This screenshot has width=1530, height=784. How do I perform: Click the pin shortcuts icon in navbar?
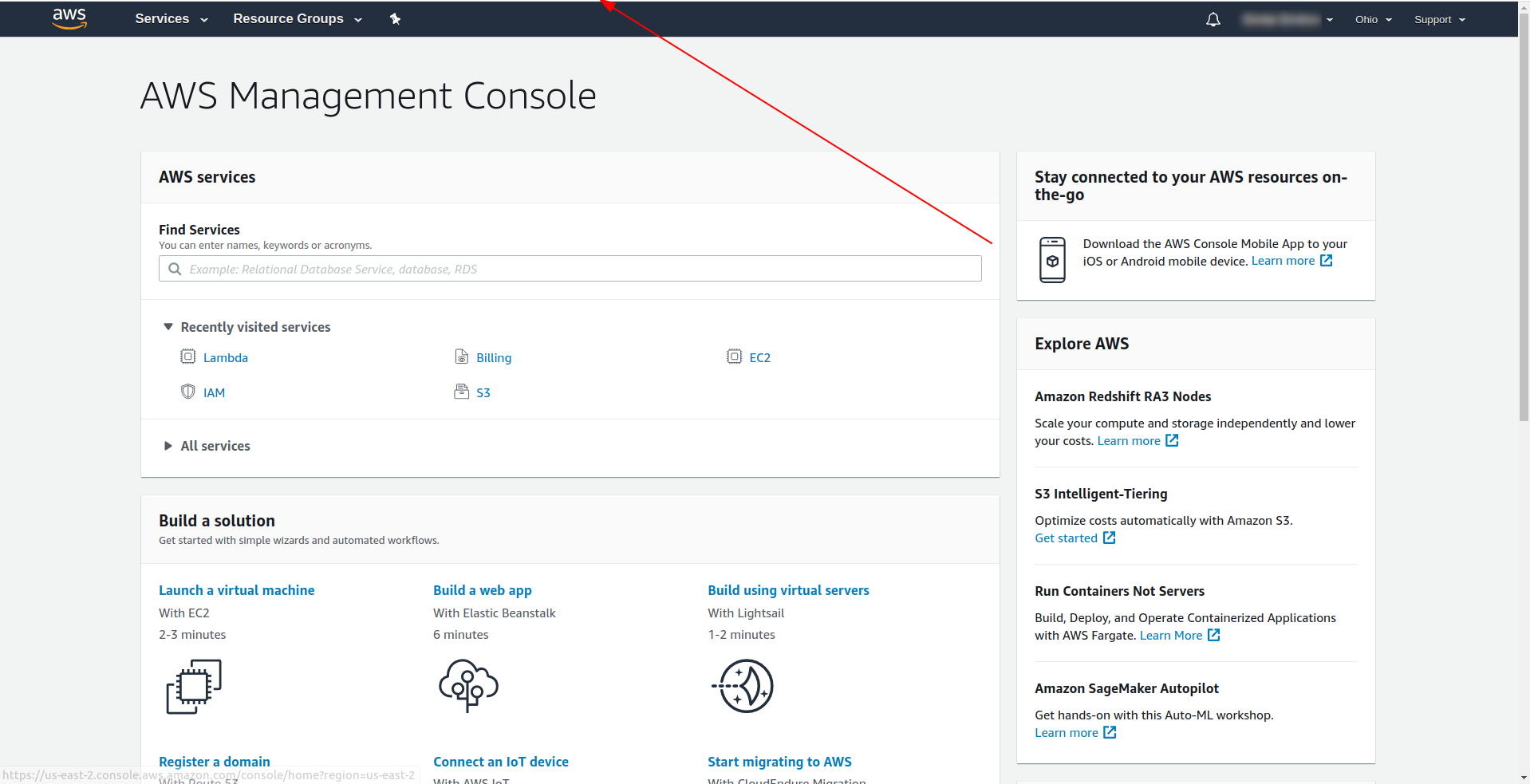tap(395, 19)
